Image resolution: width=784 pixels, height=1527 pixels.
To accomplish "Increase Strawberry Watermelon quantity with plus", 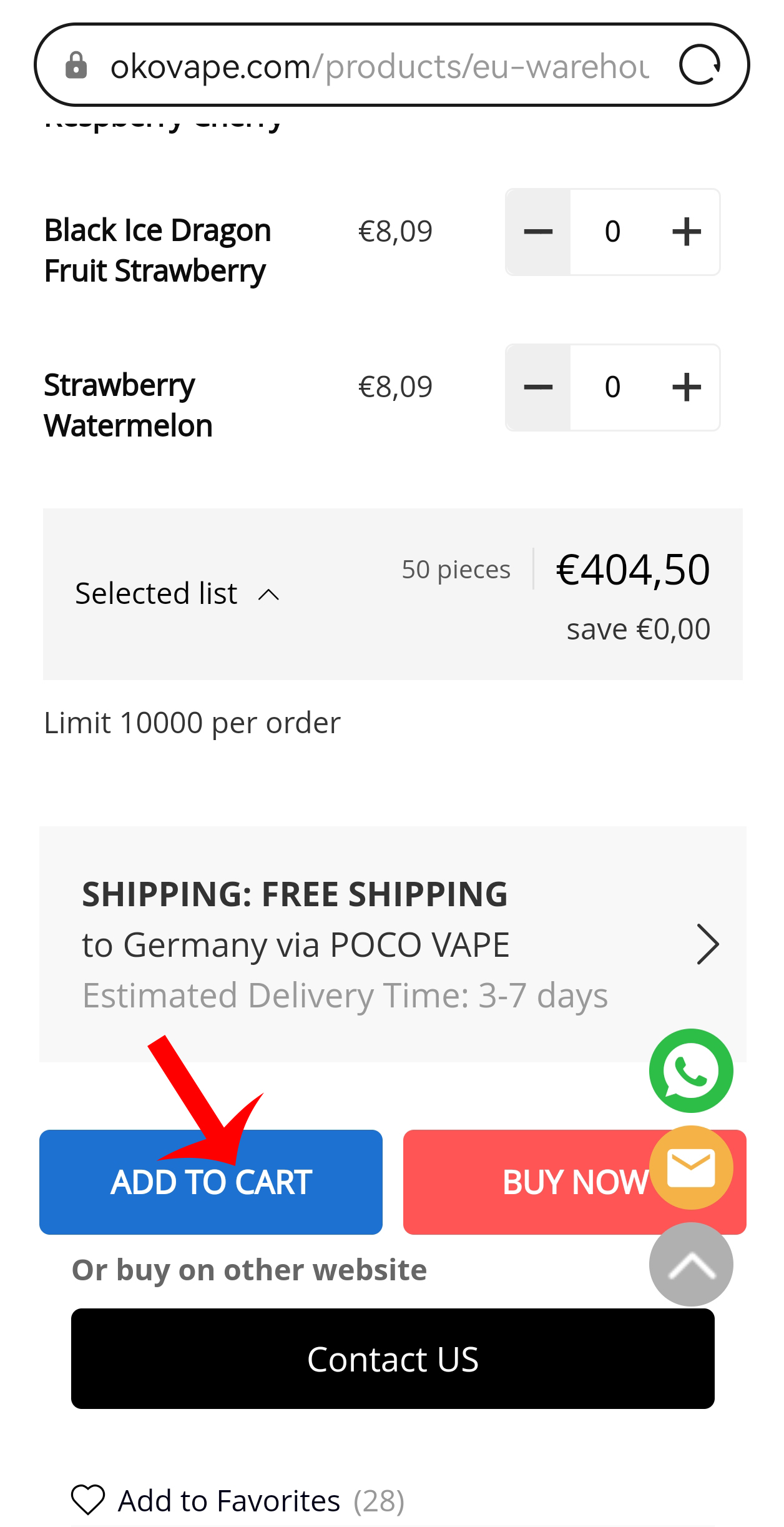I will pos(686,387).
